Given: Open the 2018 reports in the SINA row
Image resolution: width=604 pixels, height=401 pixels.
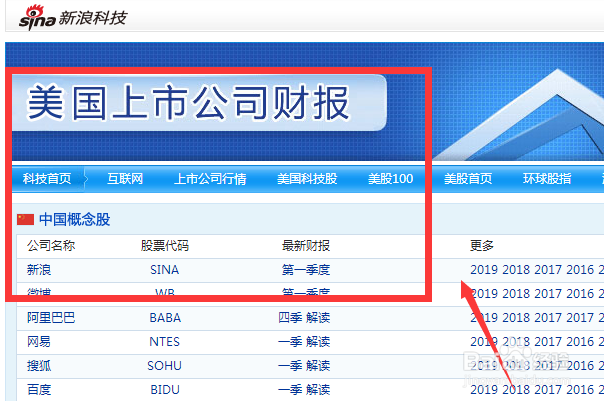Looking at the screenshot, I should tap(516, 270).
